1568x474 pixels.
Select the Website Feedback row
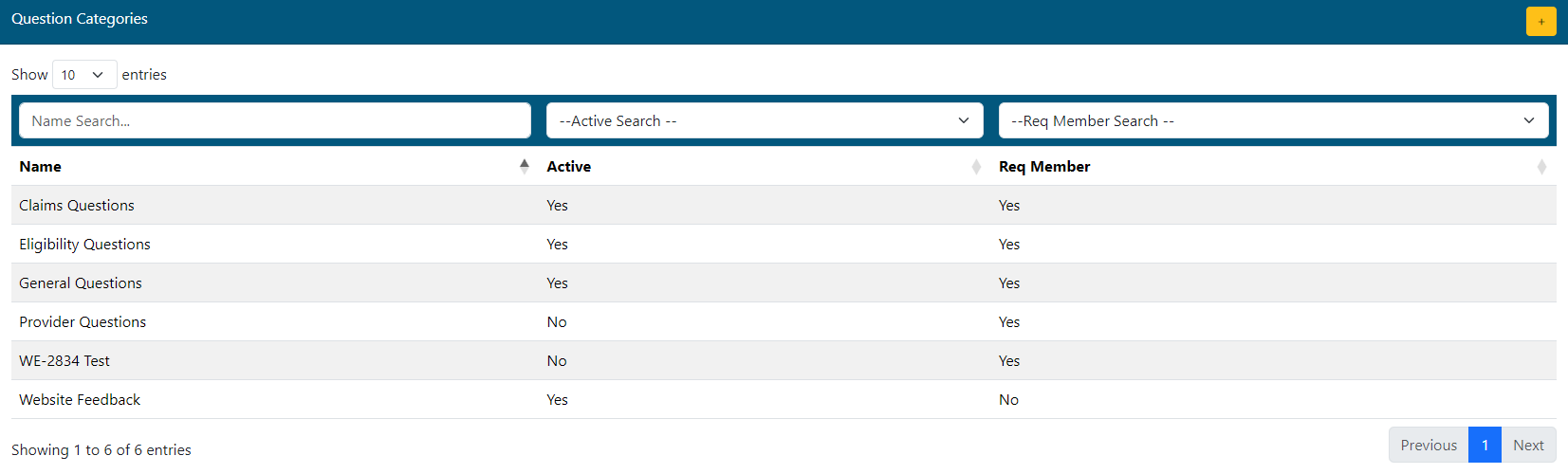tap(80, 400)
